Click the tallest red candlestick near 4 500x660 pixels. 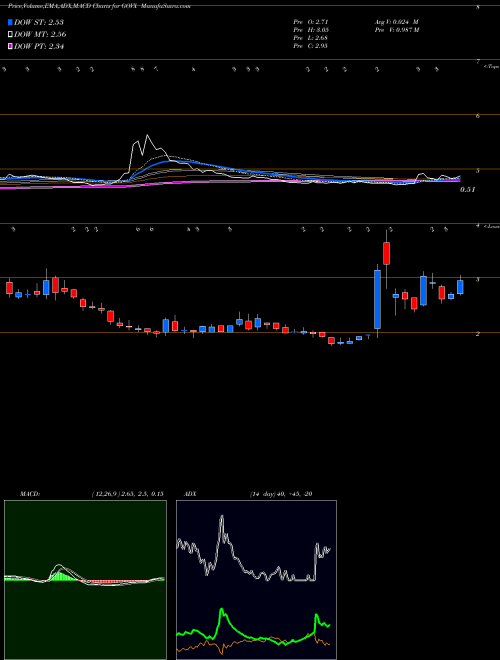(386, 253)
